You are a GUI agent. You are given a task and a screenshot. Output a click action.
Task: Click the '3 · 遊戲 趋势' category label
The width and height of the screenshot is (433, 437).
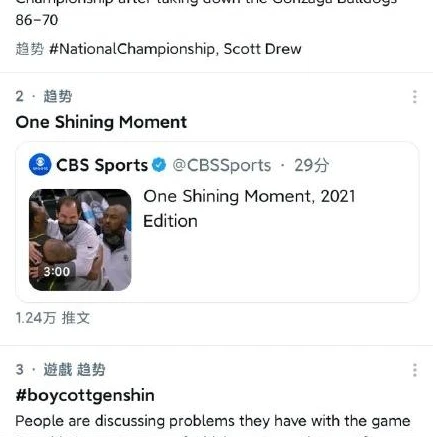(60, 370)
